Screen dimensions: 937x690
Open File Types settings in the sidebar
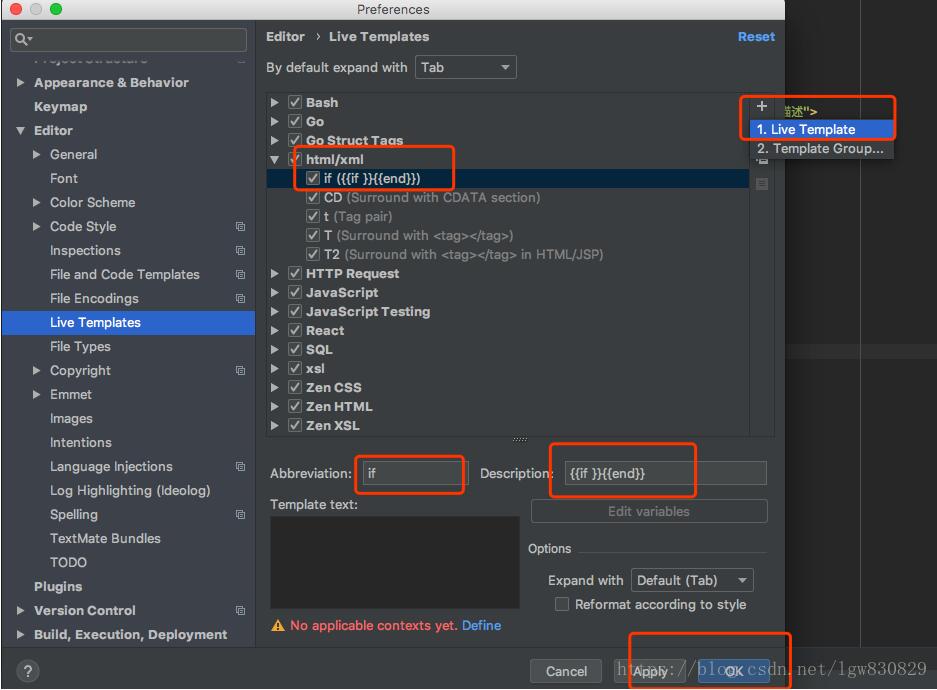(80, 347)
